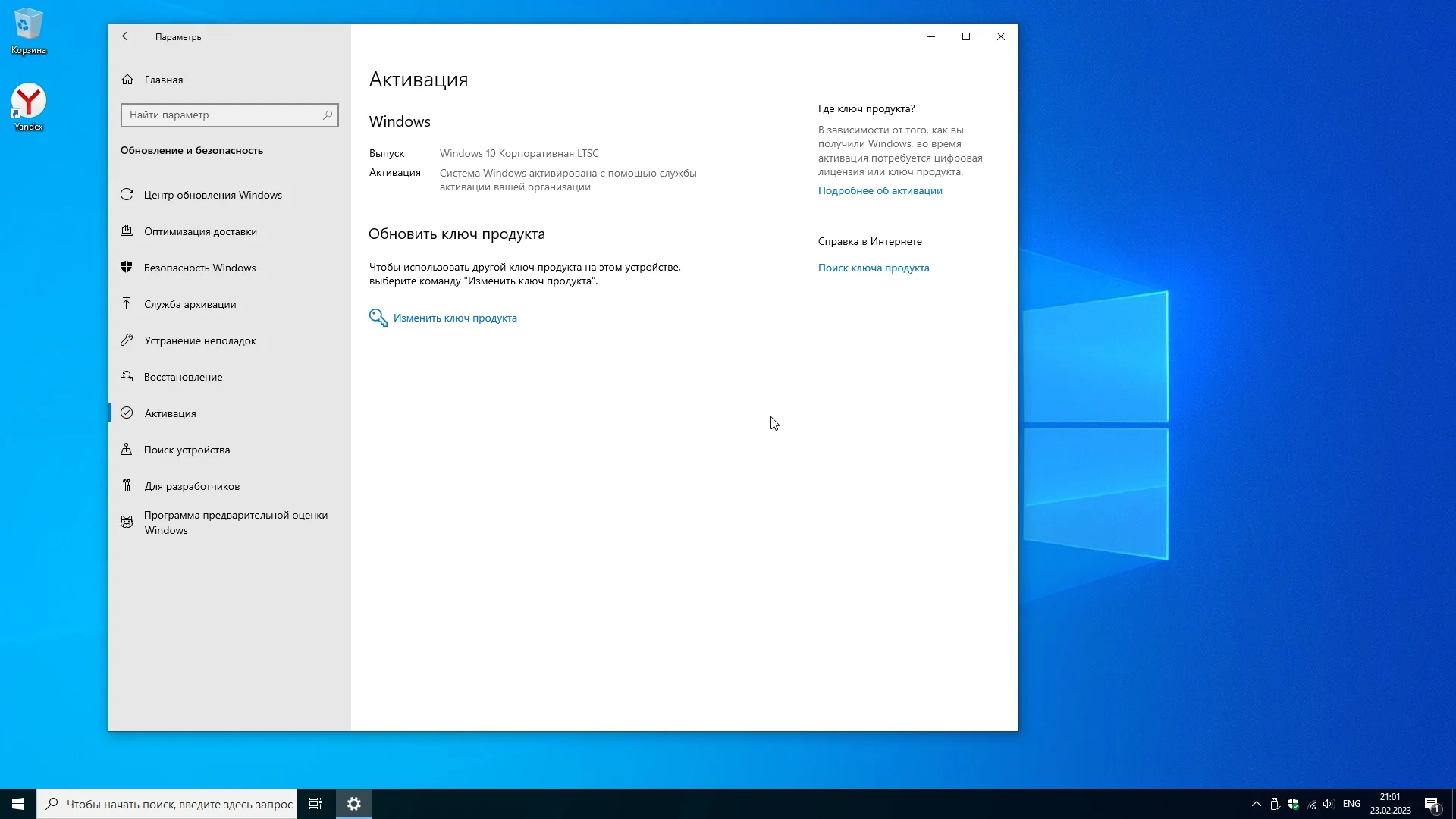Open Программа предварительной оценки Windows

click(x=235, y=522)
